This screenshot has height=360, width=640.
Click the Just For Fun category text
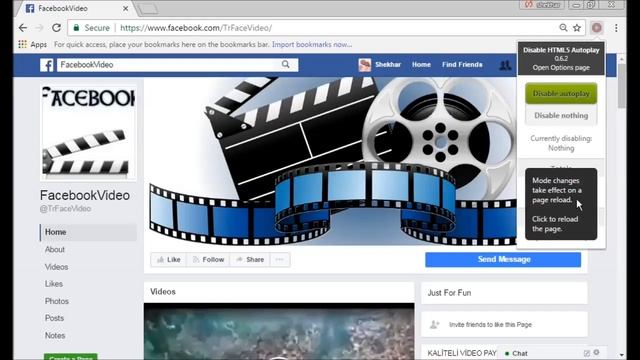(449, 293)
